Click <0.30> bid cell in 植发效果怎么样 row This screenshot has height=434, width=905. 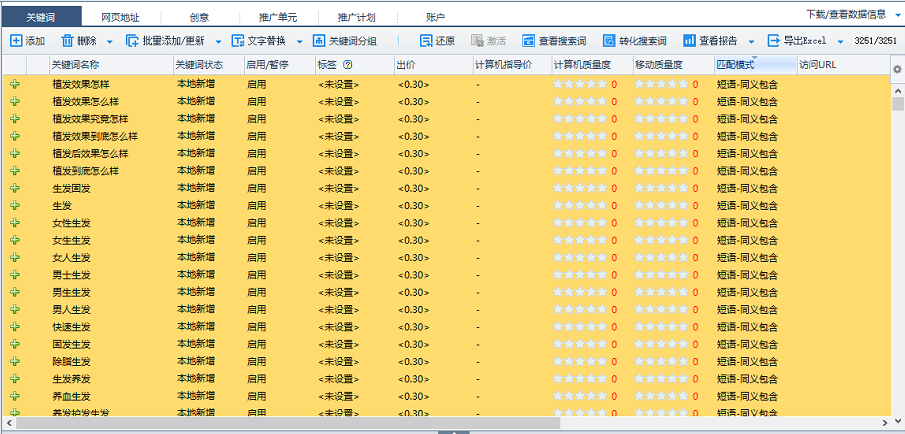pos(413,102)
